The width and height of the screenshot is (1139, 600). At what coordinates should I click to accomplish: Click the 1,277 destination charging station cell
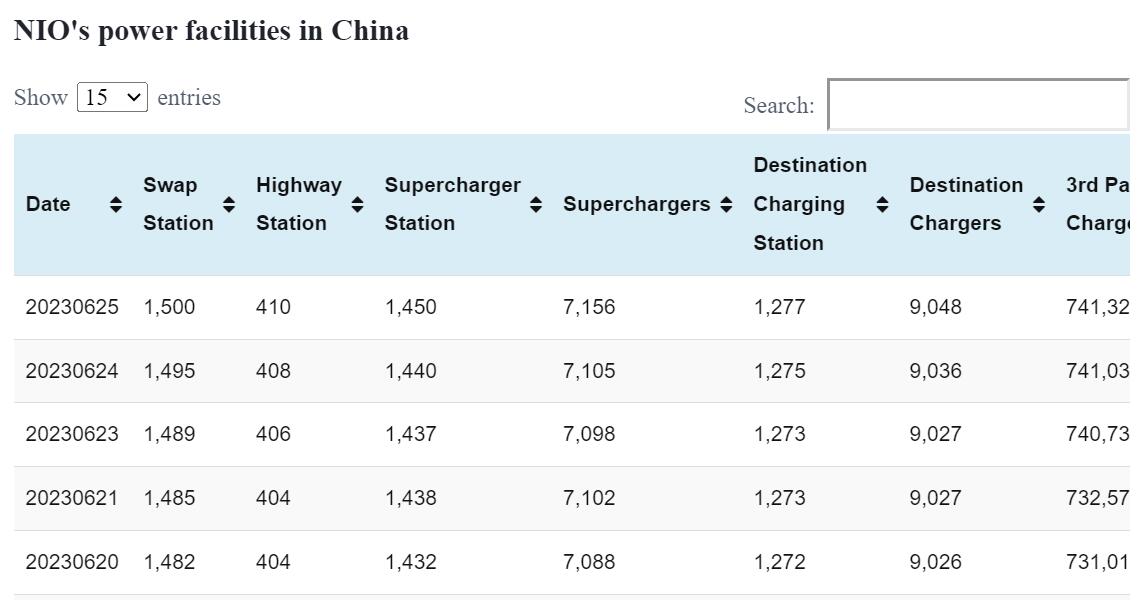pyautogui.click(x=779, y=307)
